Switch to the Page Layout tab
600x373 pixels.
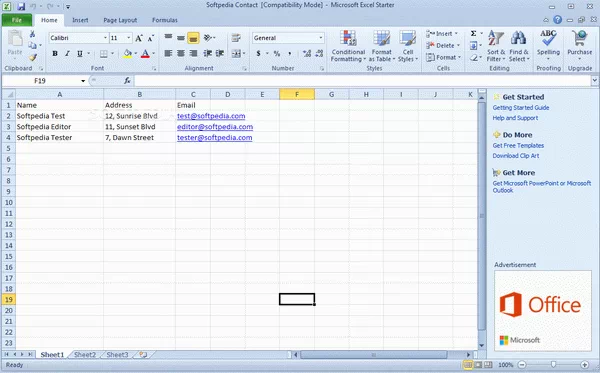[x=120, y=20]
